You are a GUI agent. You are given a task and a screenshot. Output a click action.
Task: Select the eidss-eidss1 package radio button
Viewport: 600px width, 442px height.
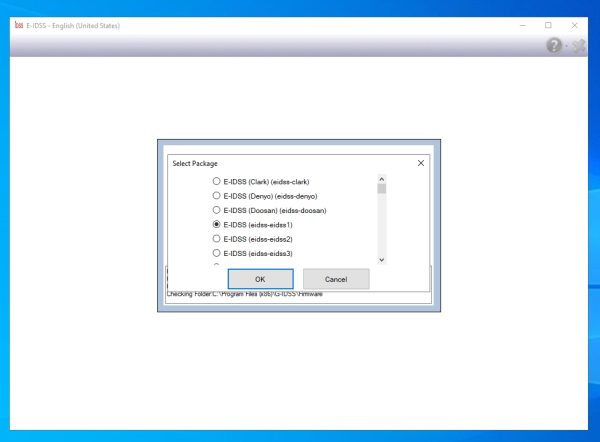[217, 224]
